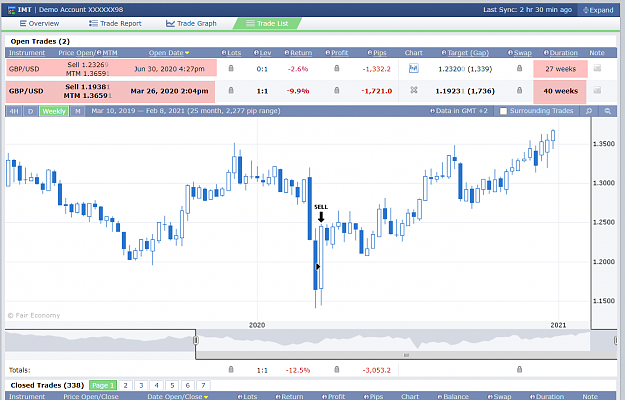
Task: Sort closed trades by Price Open/Close header
Action: (91, 396)
